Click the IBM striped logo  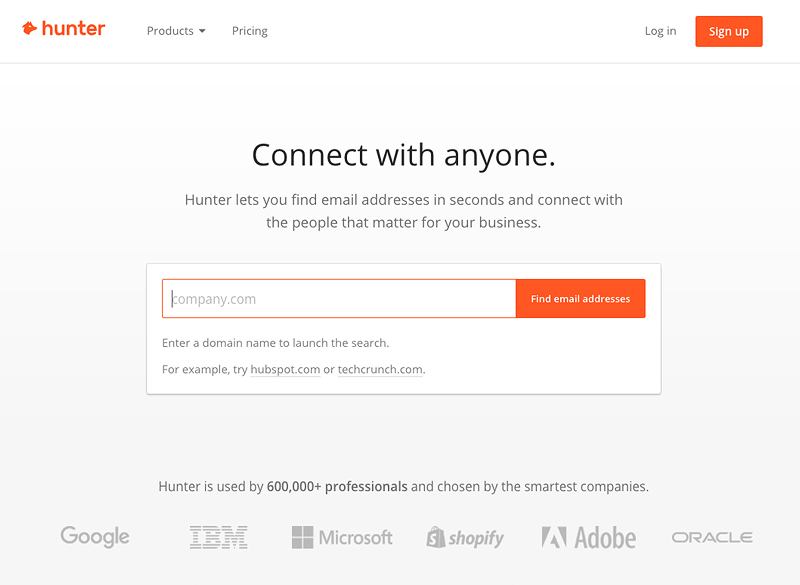[218, 538]
